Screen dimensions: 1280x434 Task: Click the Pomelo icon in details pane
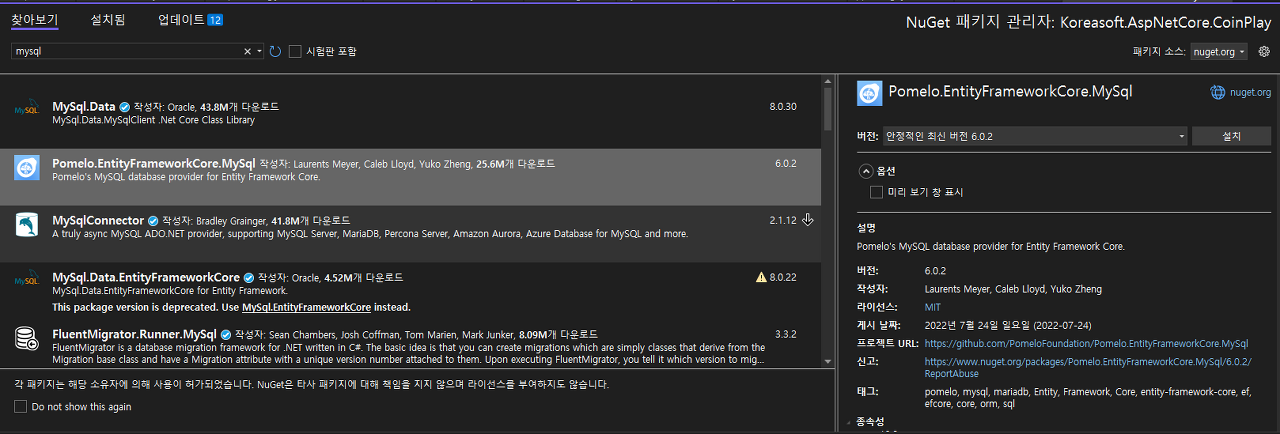pyautogui.click(x=870, y=92)
